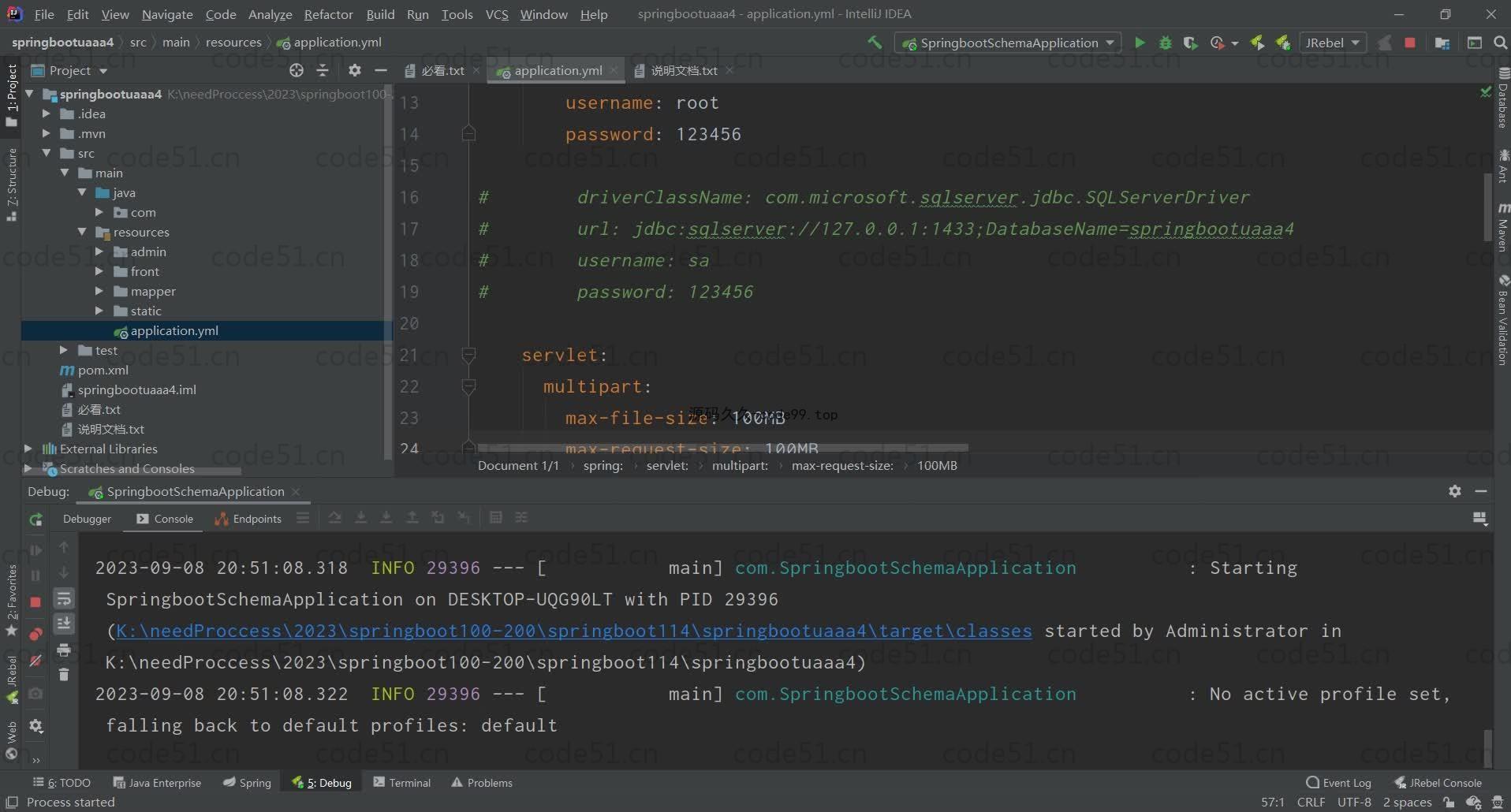Run with coverage shield icon
Screen dimensions: 1511x812
(1191, 43)
